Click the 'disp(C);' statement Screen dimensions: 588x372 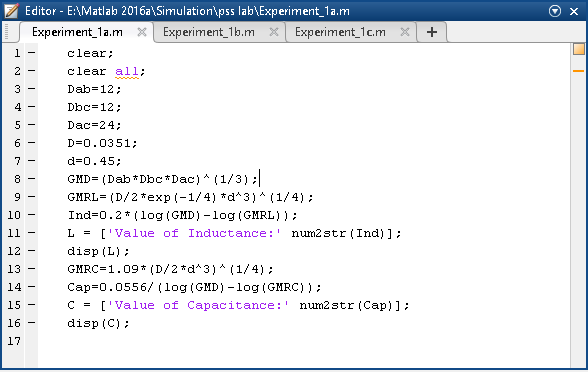(x=98, y=323)
